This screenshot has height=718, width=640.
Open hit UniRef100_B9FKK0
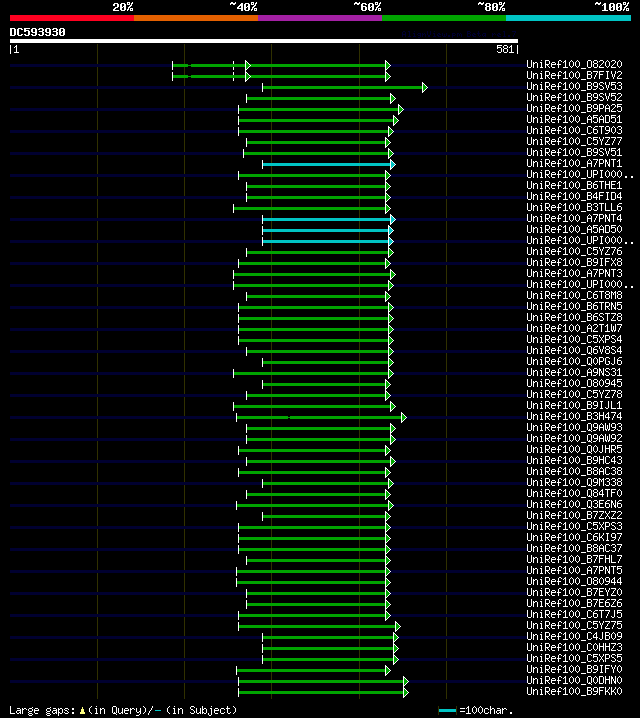pos(574,691)
